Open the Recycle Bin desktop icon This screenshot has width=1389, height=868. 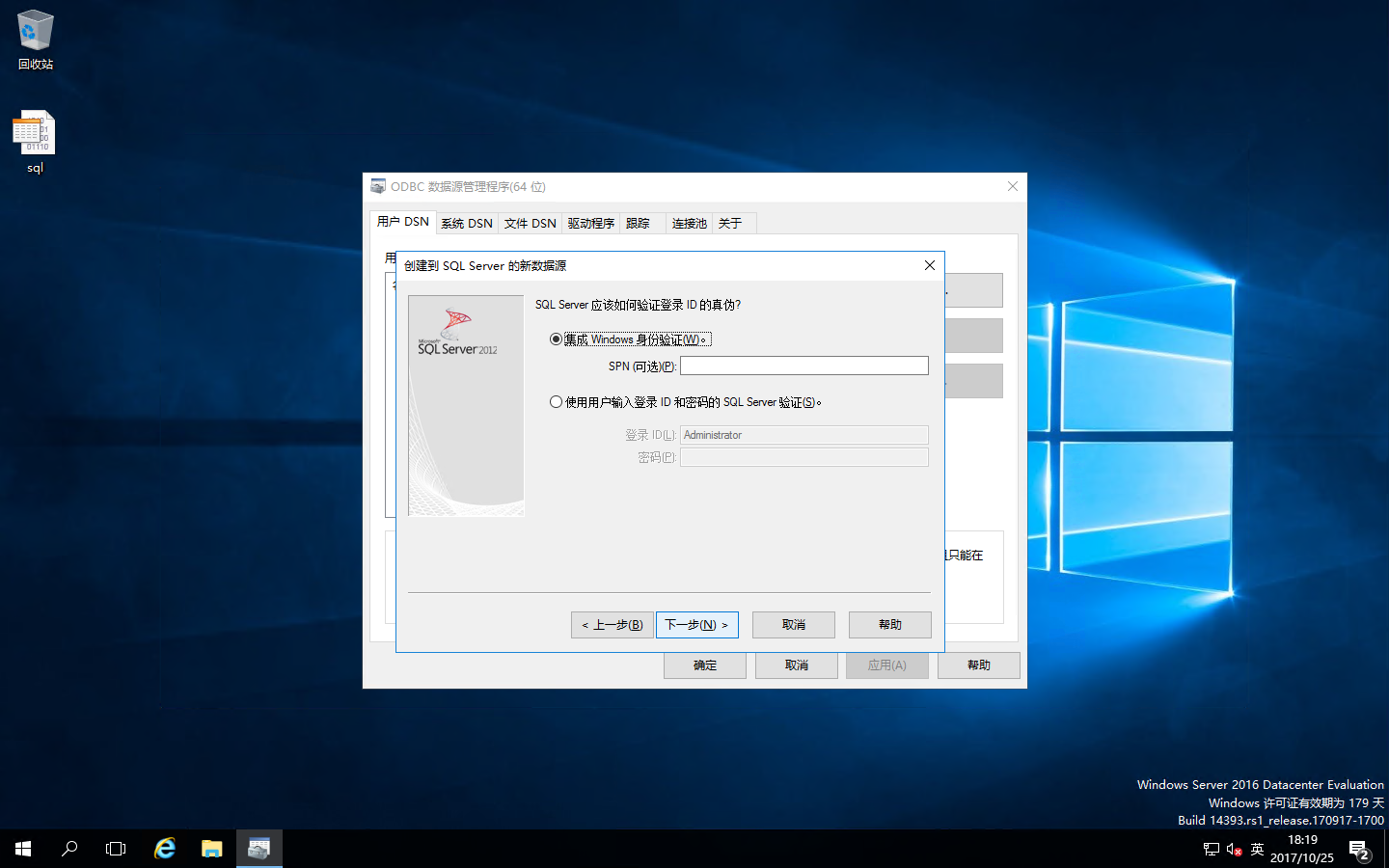click(36, 41)
